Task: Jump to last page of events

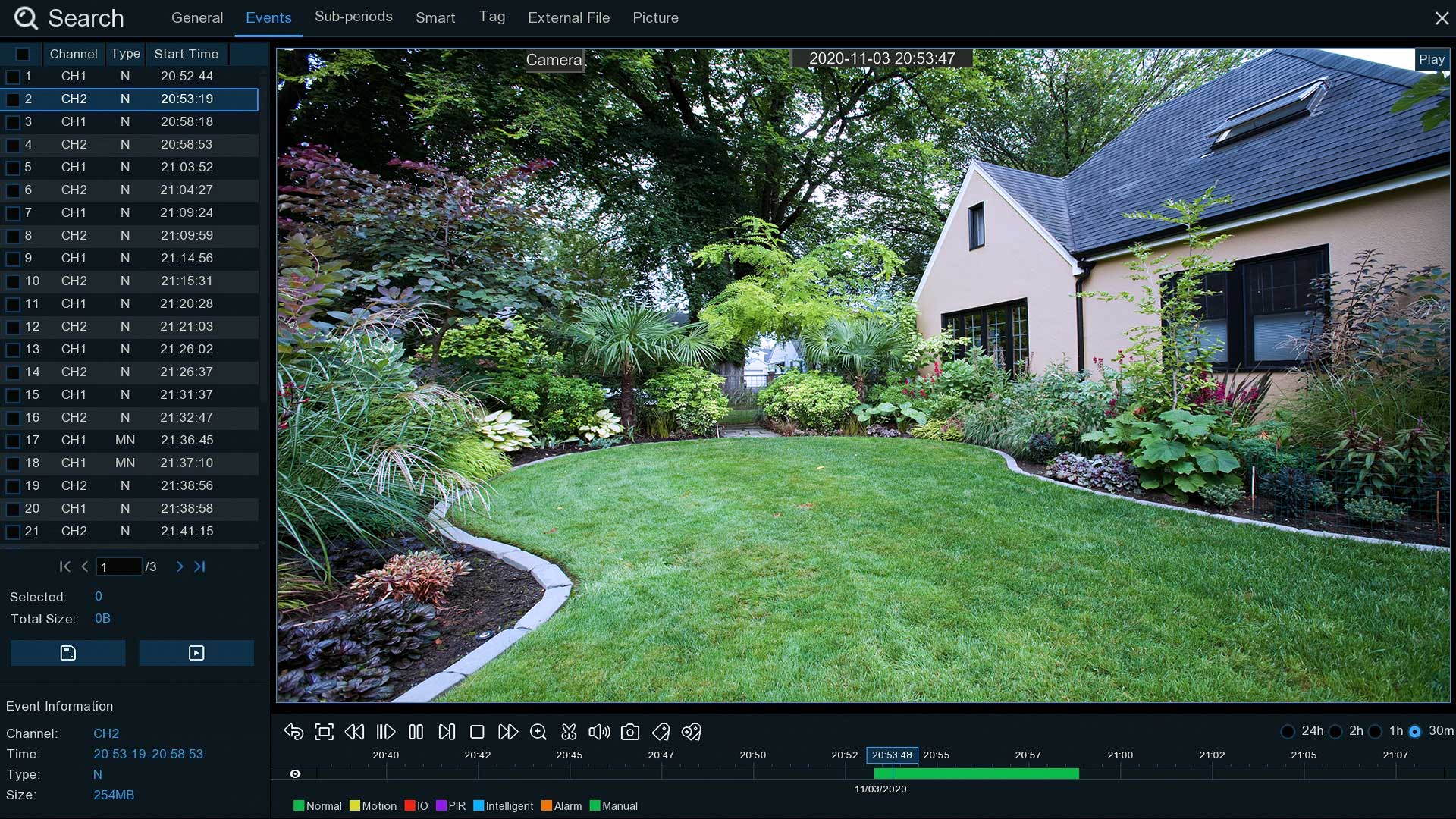Action: point(199,566)
